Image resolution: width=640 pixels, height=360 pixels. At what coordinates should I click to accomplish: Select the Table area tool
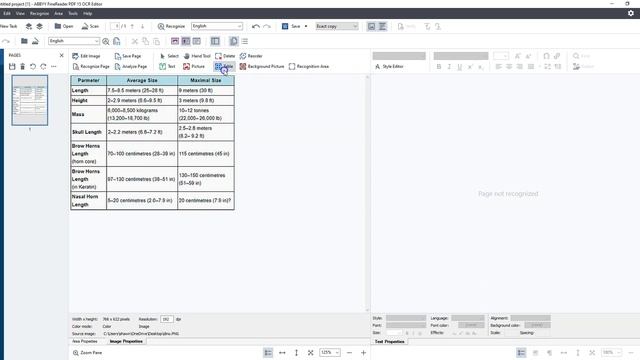click(224, 66)
